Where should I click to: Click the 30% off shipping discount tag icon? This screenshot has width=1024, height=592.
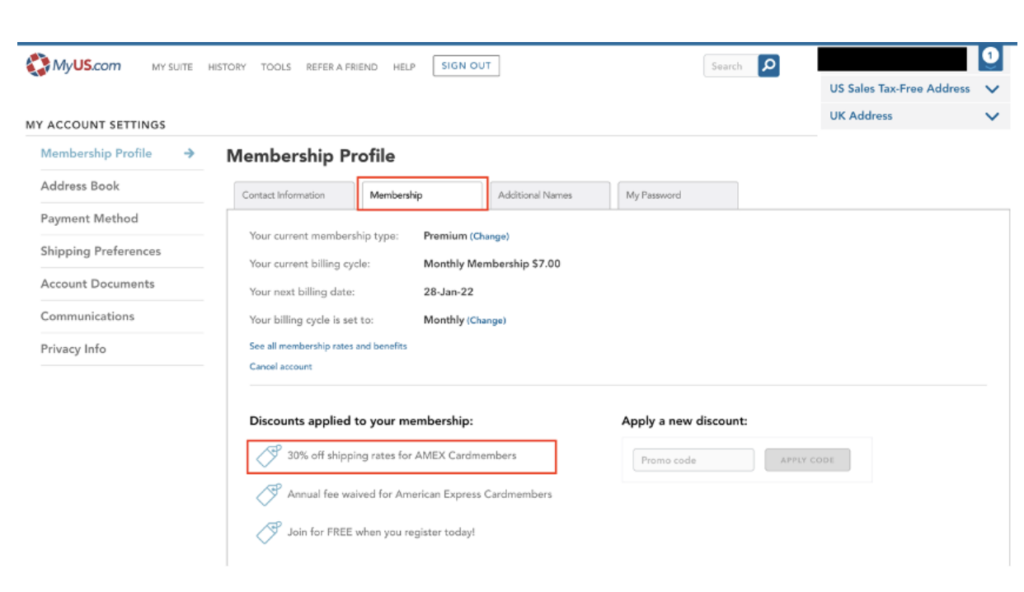click(268, 456)
